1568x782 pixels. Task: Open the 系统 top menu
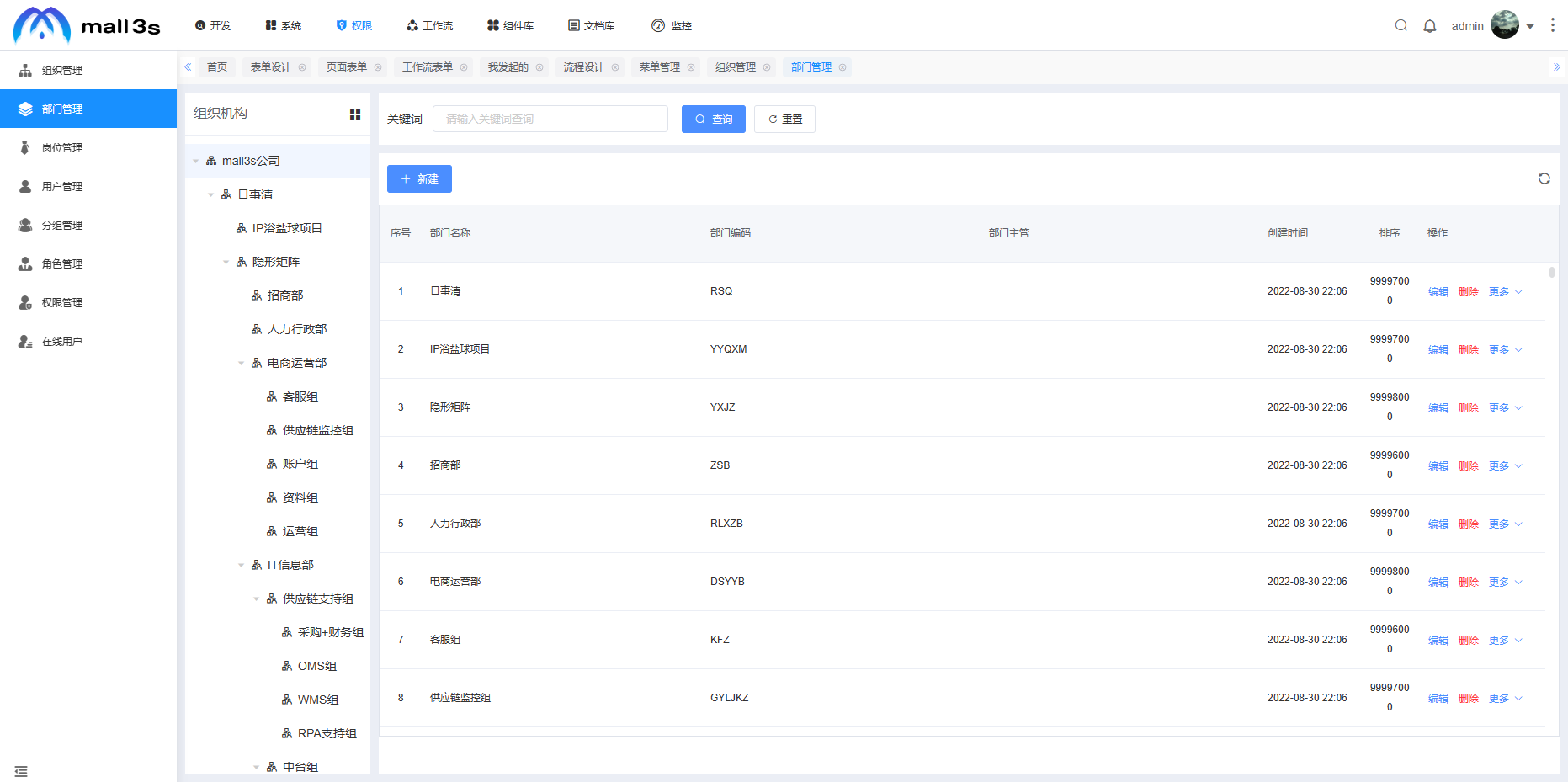tap(284, 26)
